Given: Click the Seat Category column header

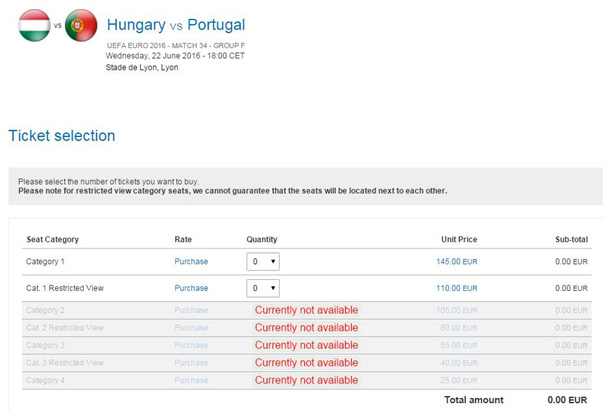Looking at the screenshot, I should point(53,240).
